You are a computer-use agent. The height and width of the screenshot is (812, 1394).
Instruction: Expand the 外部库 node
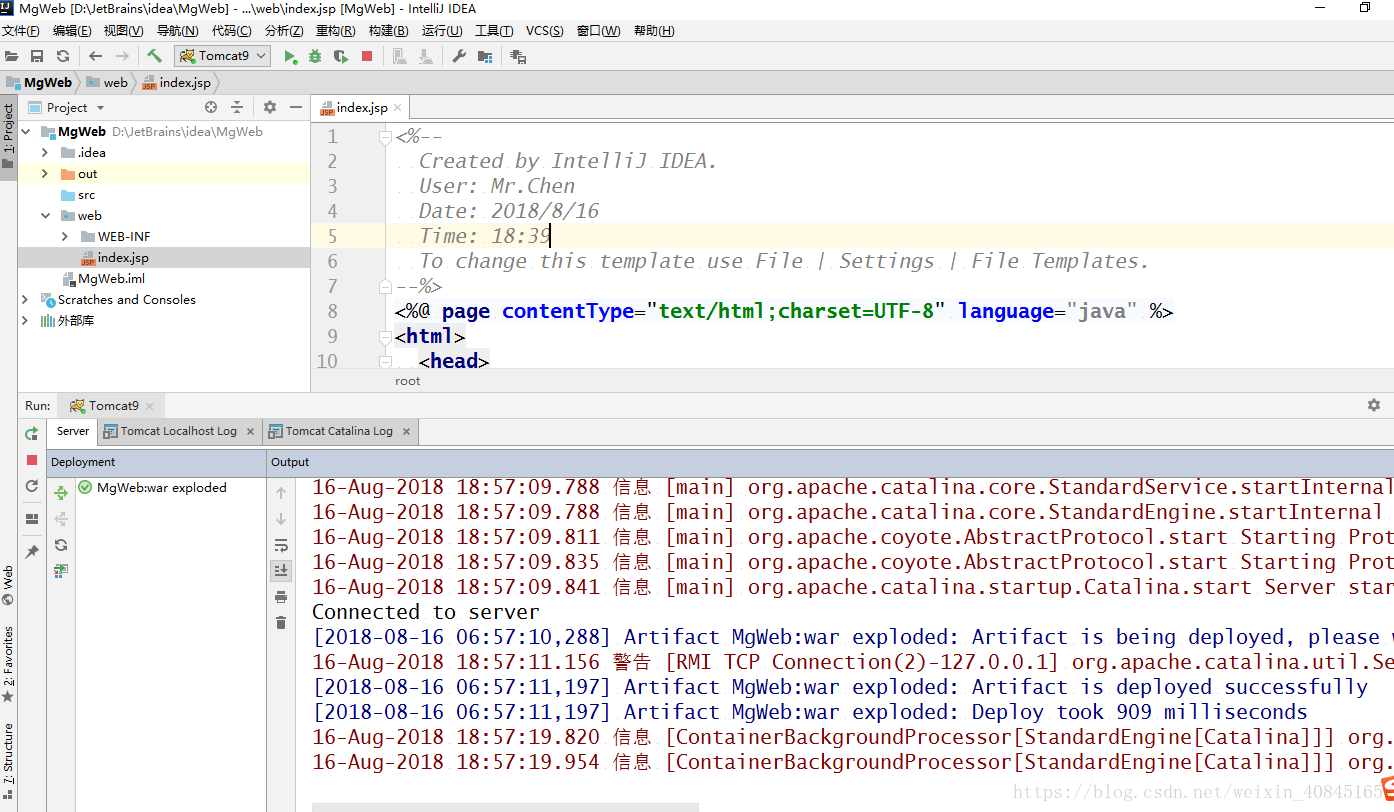pyautogui.click(x=25, y=320)
